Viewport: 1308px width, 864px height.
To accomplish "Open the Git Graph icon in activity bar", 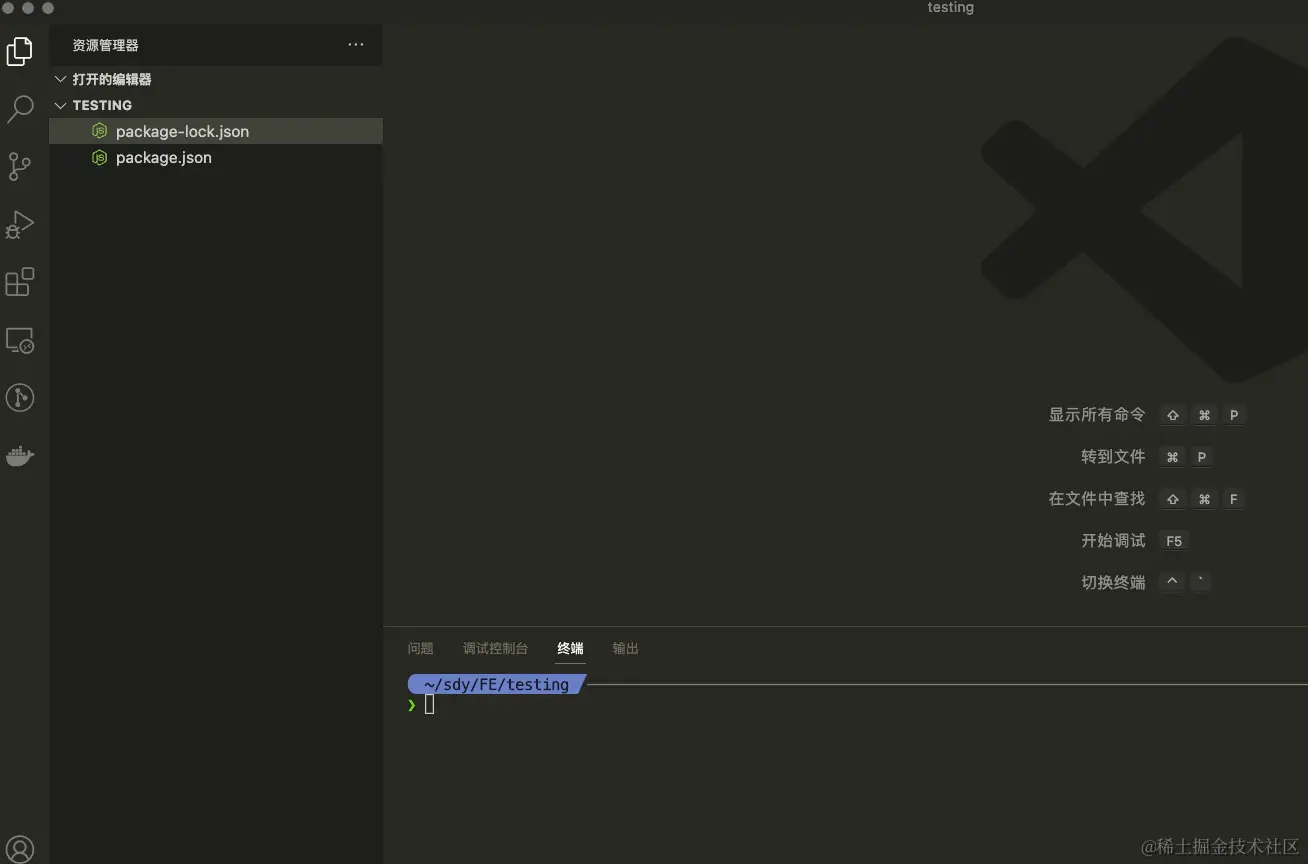I will pos(20,398).
